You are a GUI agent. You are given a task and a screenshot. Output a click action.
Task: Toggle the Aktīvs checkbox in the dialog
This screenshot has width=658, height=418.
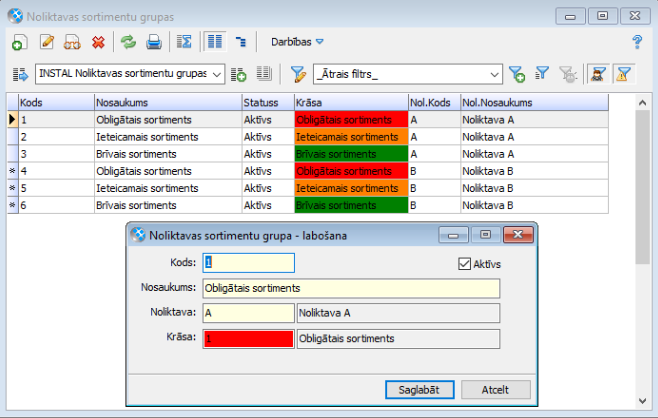click(464, 264)
